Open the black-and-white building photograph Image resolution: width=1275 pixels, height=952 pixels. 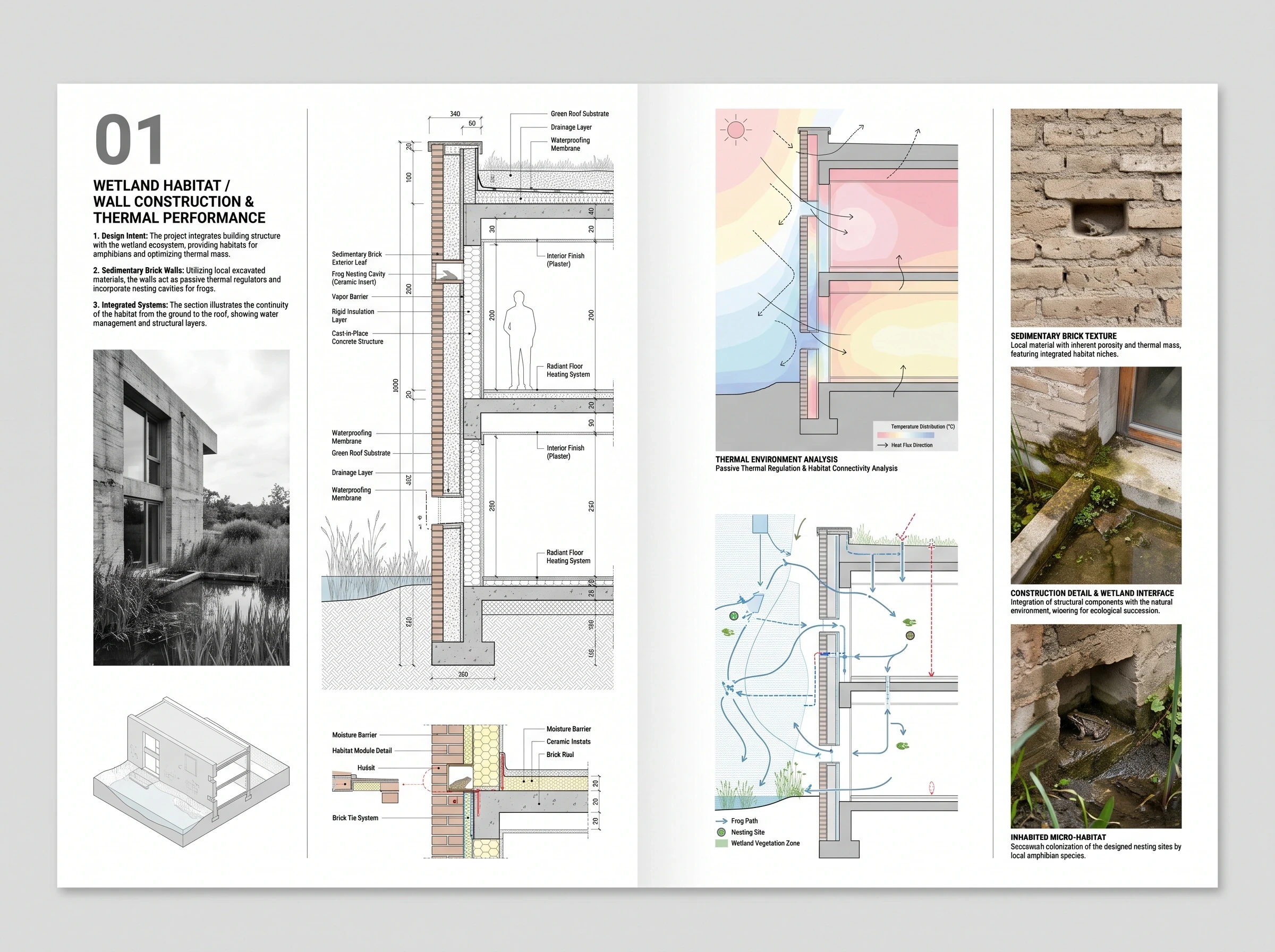(191, 507)
